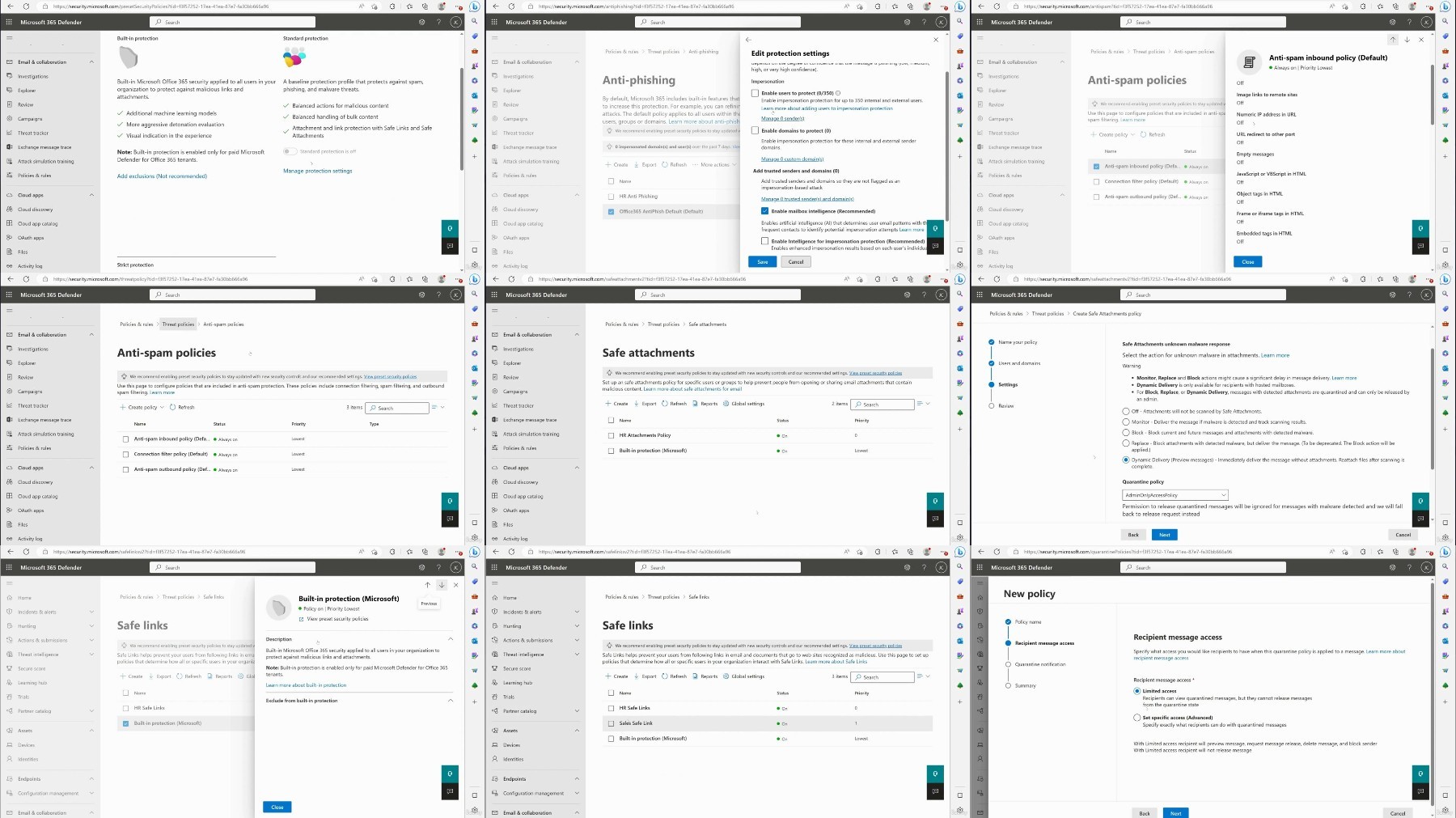Click feedback chat icon in New policy window
This screenshot has width=1456, height=818.
click(1420, 791)
